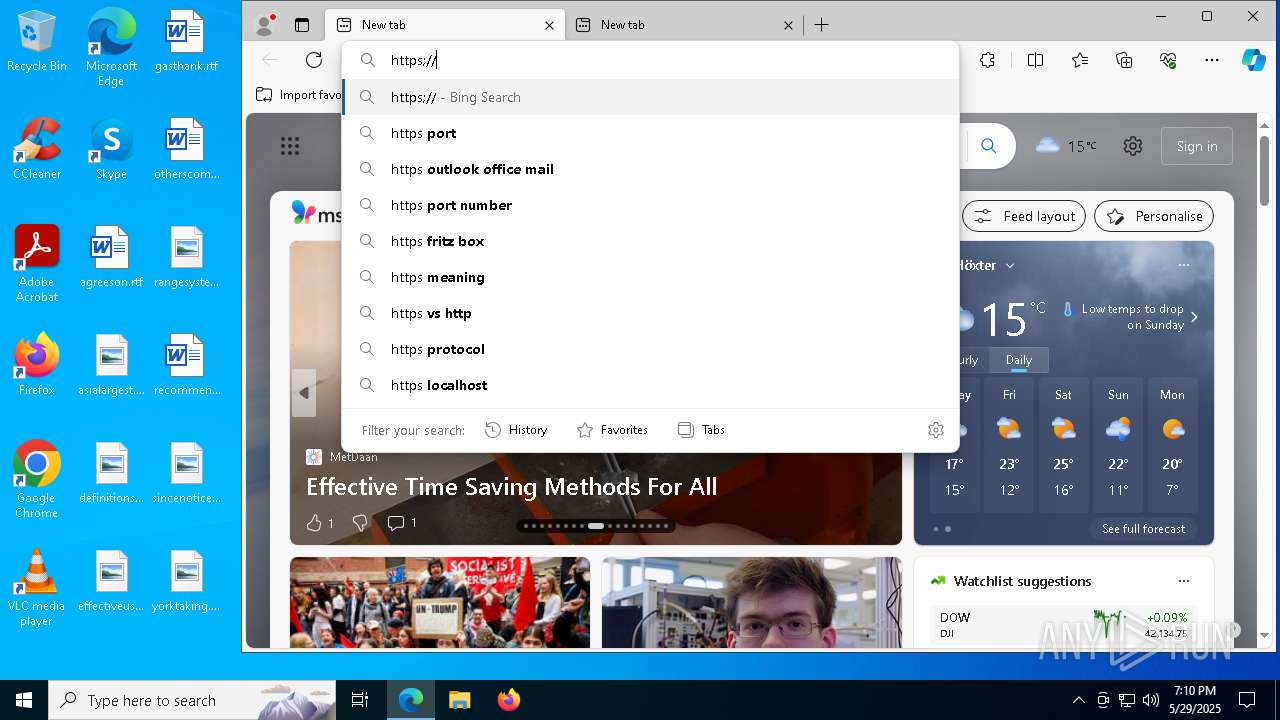
Task: Open Firefox desktop shortcut
Action: [x=37, y=364]
